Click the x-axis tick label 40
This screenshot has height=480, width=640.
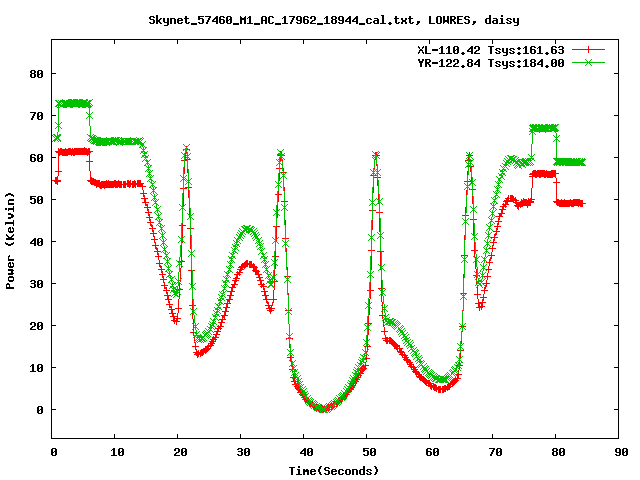(x=306, y=452)
